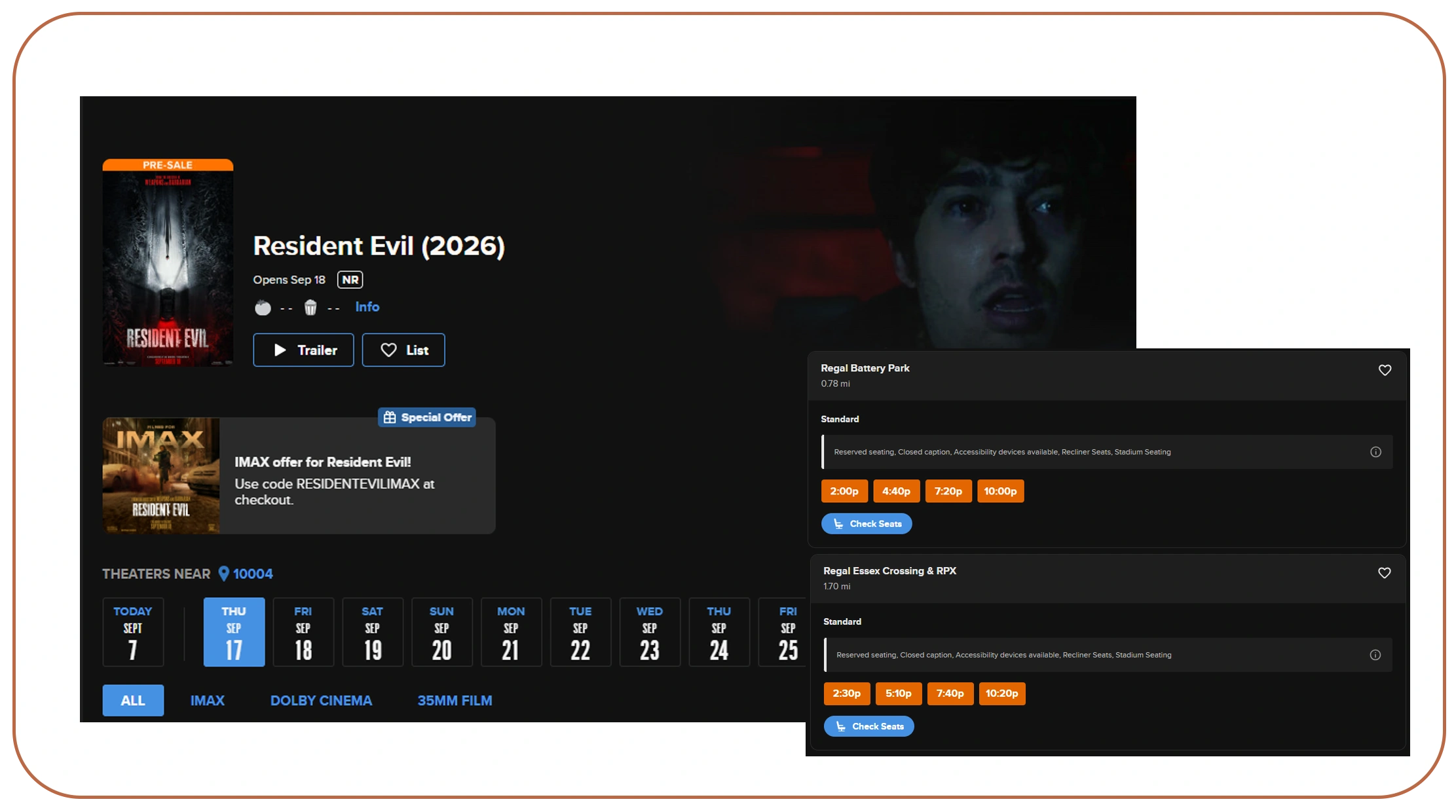Select the Today Sept 7 date

click(133, 632)
